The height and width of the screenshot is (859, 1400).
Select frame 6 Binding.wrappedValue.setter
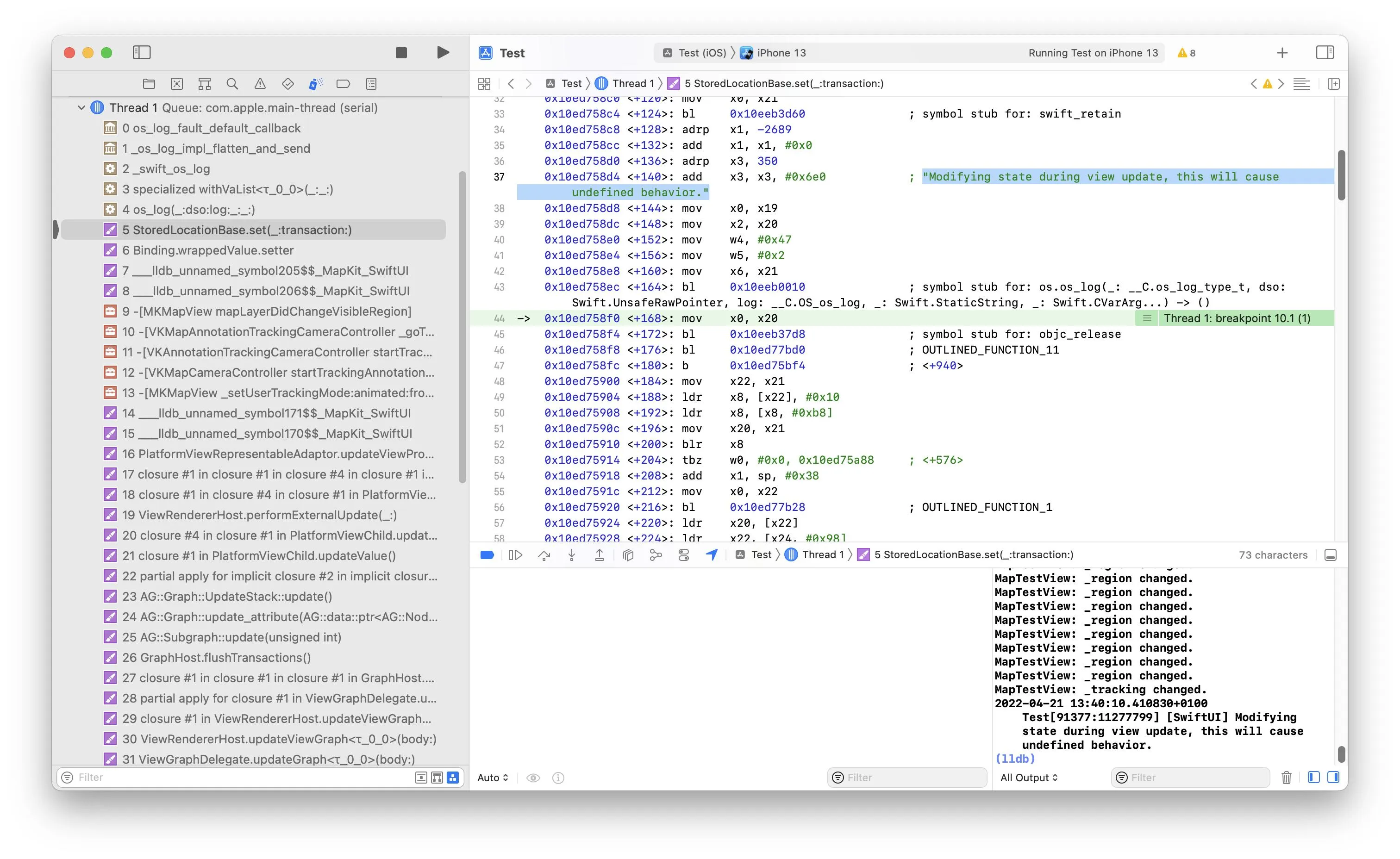[207, 250]
